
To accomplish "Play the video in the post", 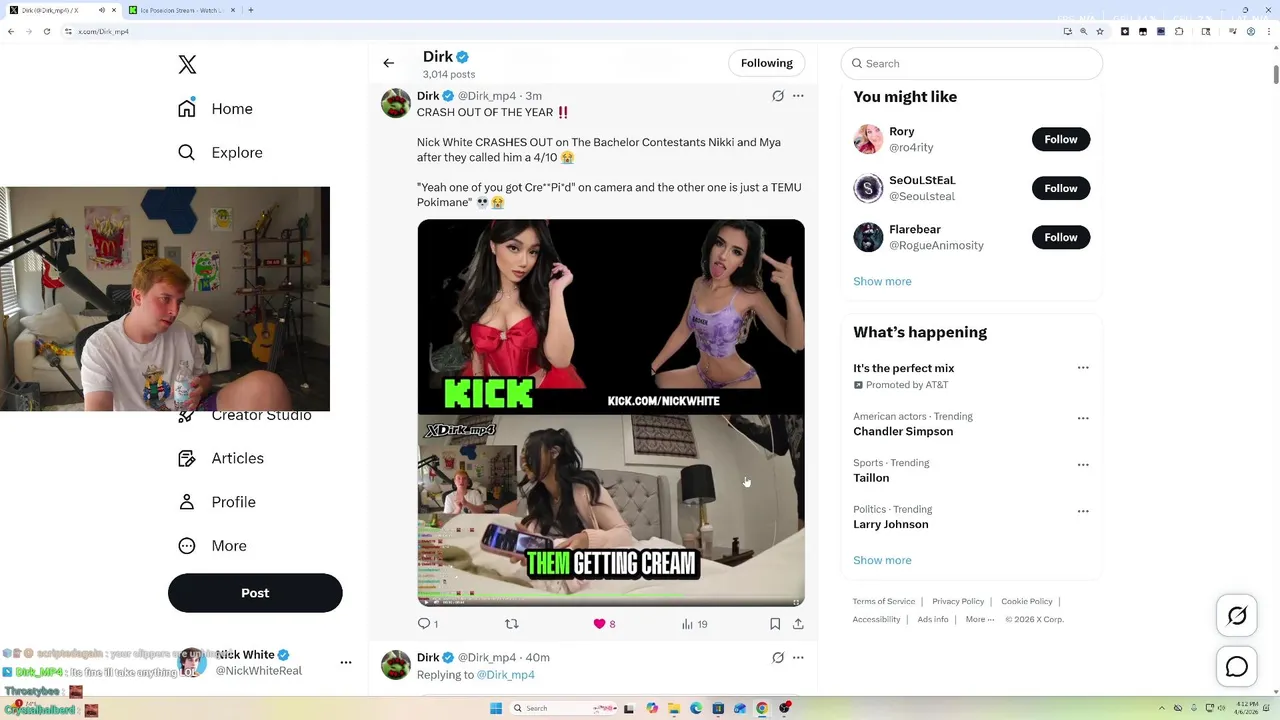I will [x=426, y=602].
